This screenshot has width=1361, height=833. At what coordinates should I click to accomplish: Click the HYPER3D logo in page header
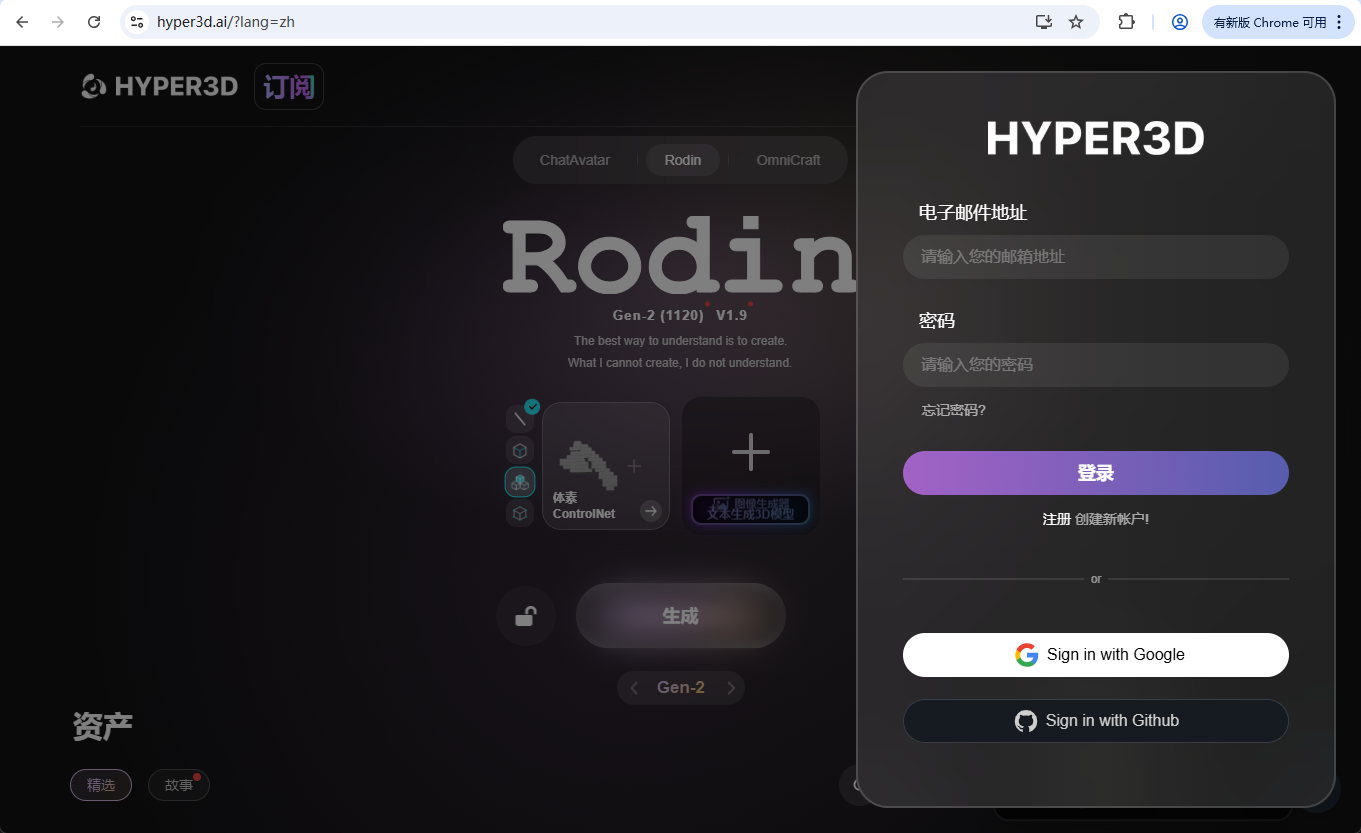point(160,87)
